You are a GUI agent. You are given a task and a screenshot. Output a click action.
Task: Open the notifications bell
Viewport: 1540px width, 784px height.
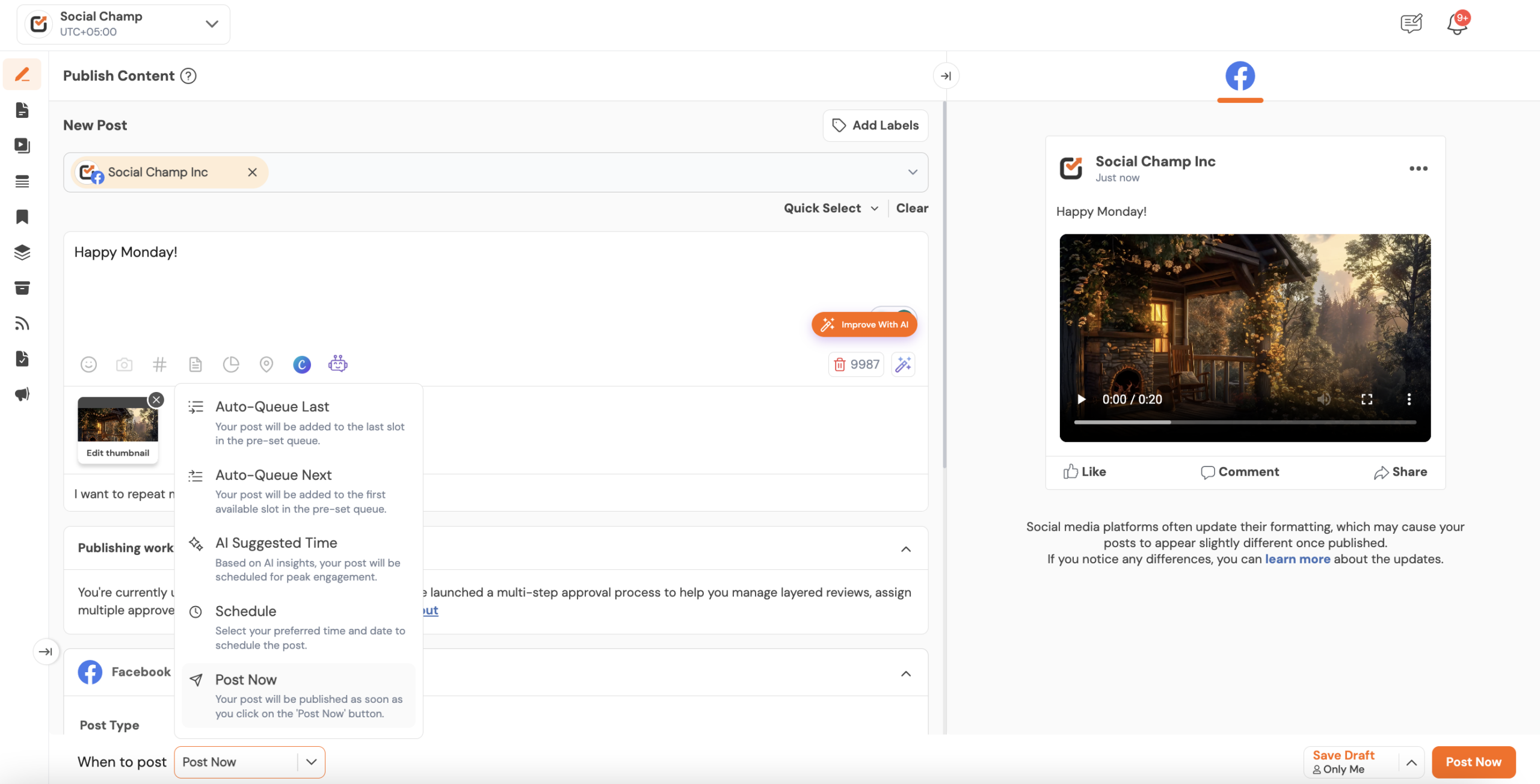click(1457, 24)
